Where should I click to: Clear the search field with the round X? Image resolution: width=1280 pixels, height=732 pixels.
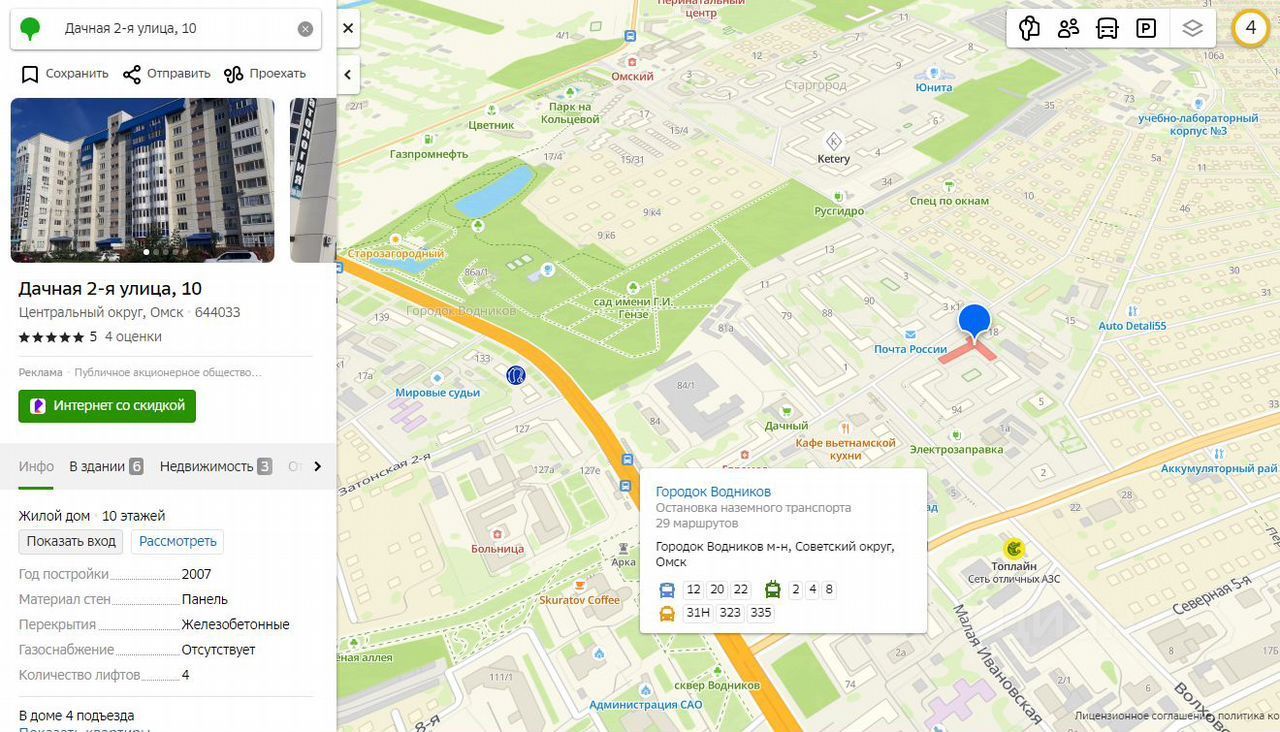pos(305,29)
